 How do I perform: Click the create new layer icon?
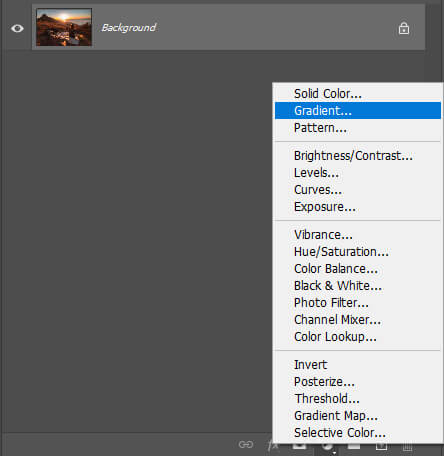[x=381, y=447]
